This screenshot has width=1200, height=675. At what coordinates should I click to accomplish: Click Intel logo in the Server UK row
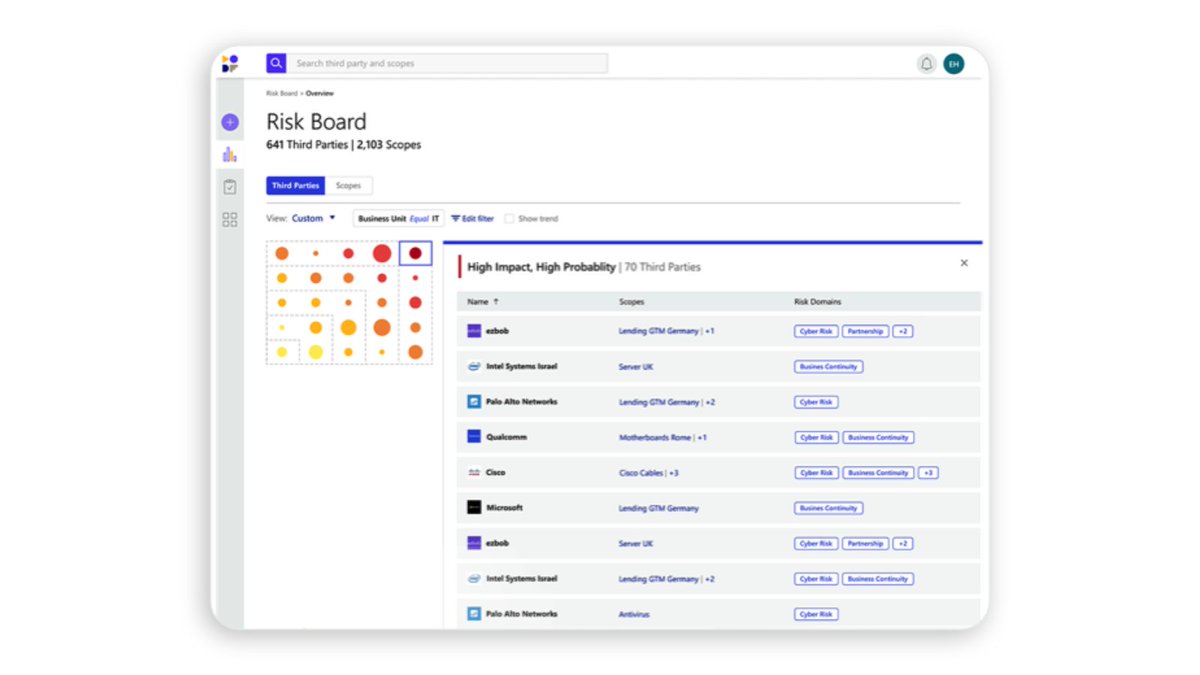click(474, 366)
